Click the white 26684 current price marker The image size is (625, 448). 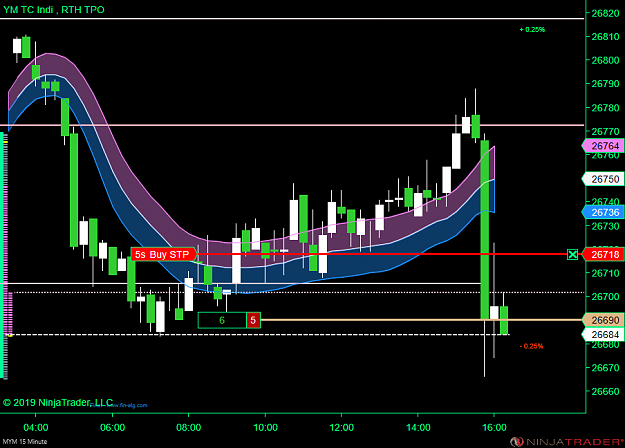coord(603,334)
